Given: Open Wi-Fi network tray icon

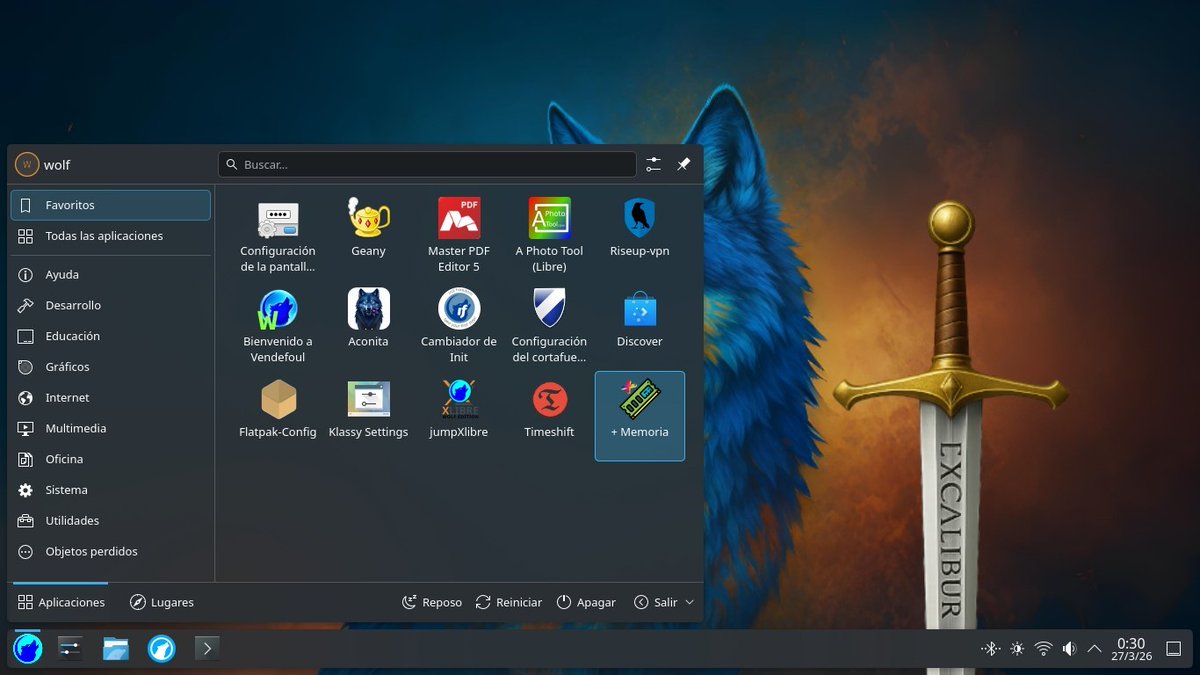Looking at the screenshot, I should (1043, 649).
